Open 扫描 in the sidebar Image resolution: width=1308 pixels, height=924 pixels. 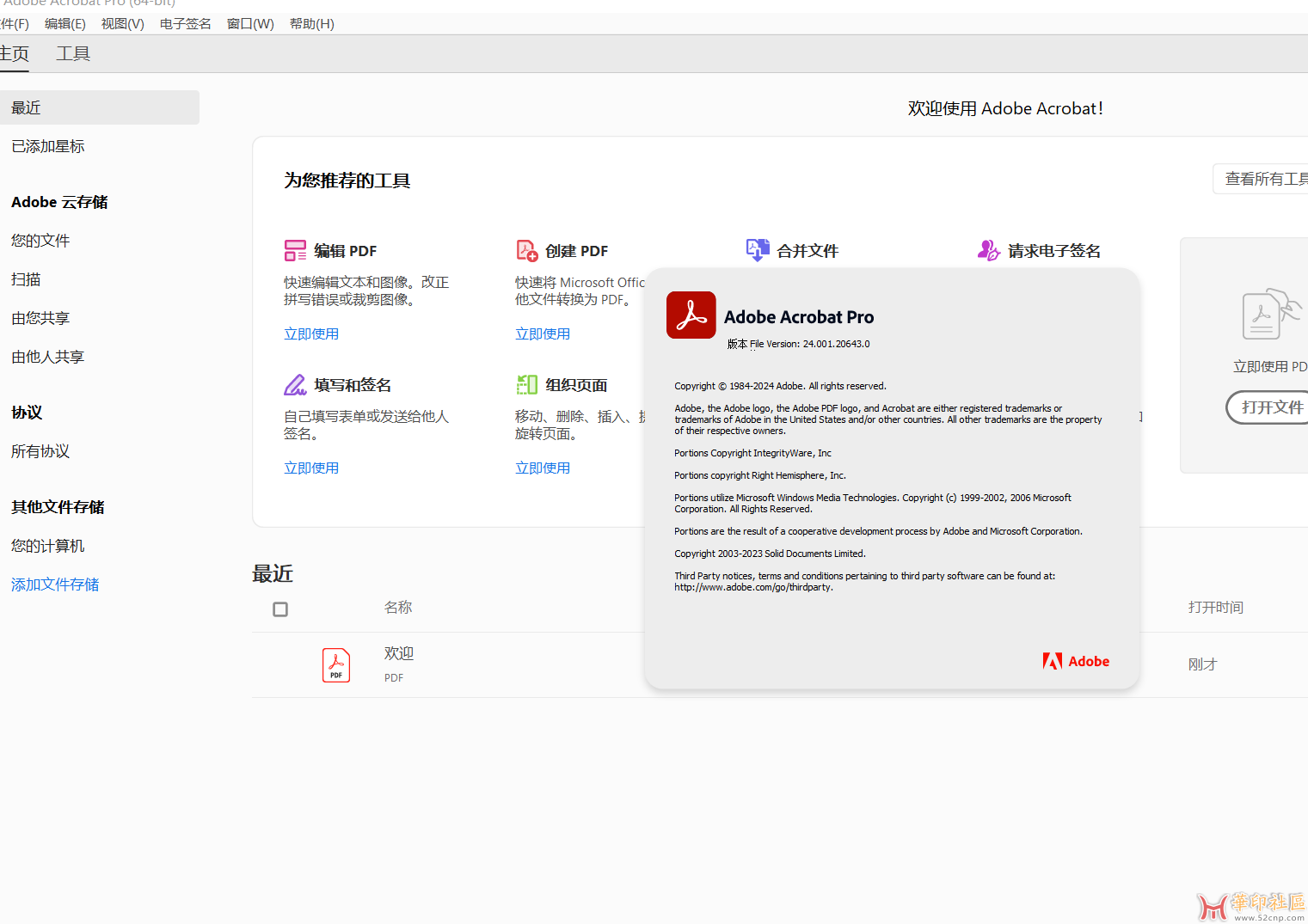(26, 279)
